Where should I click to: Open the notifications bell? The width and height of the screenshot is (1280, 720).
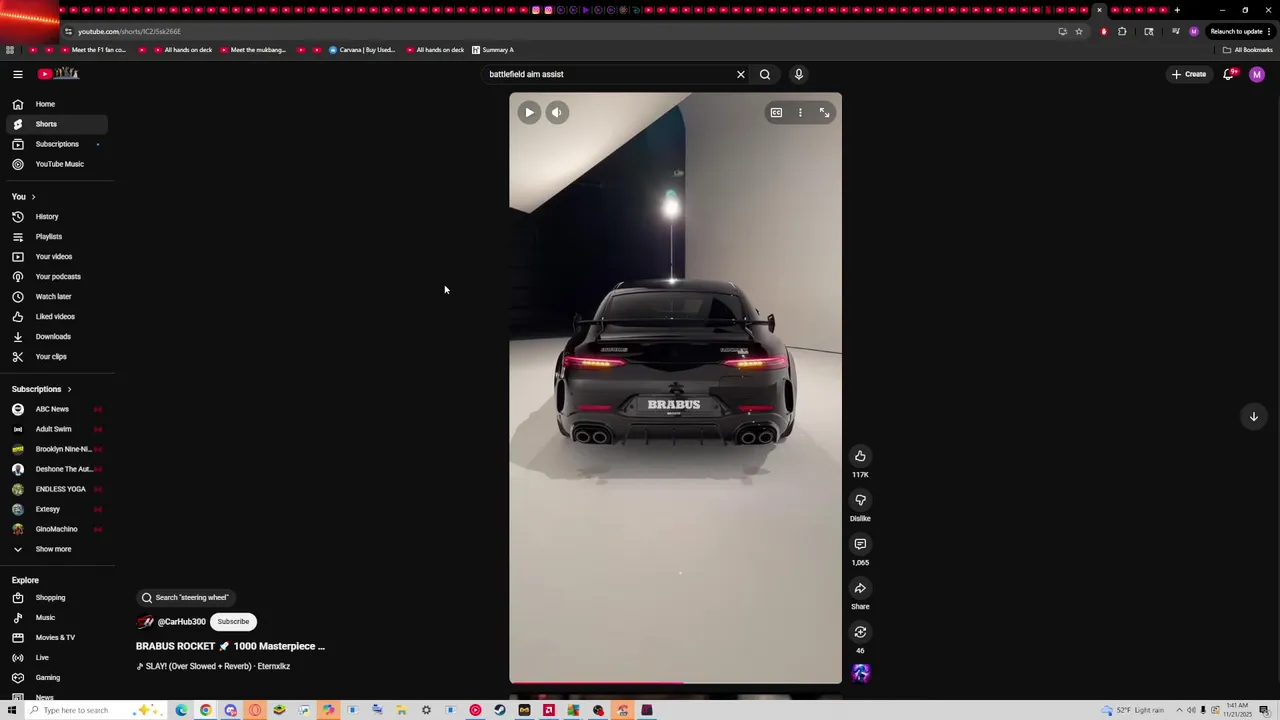point(1229,74)
